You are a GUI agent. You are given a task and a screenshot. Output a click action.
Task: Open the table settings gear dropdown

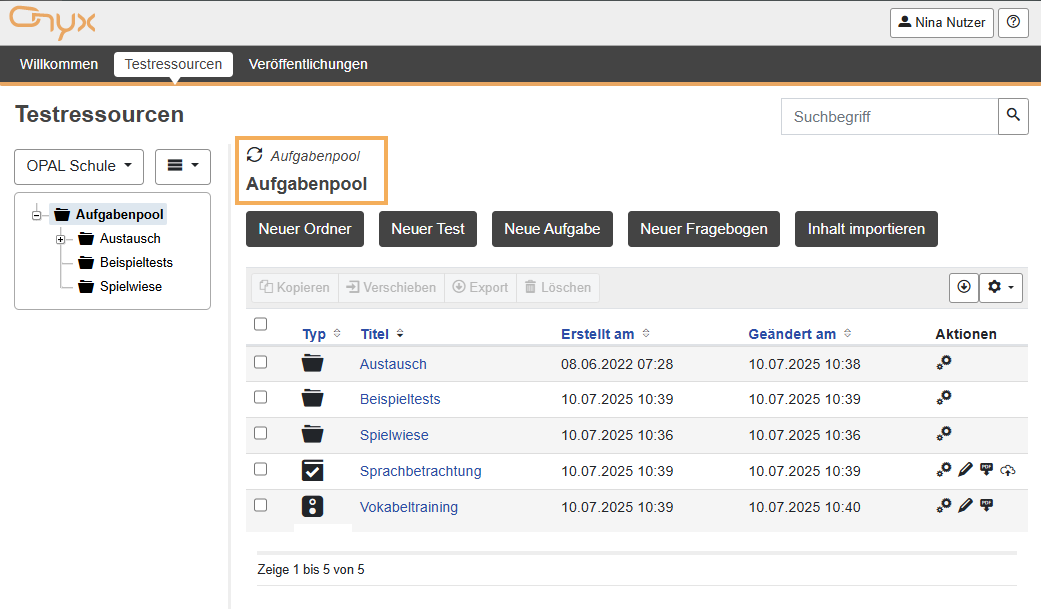pyautogui.click(x=1001, y=287)
